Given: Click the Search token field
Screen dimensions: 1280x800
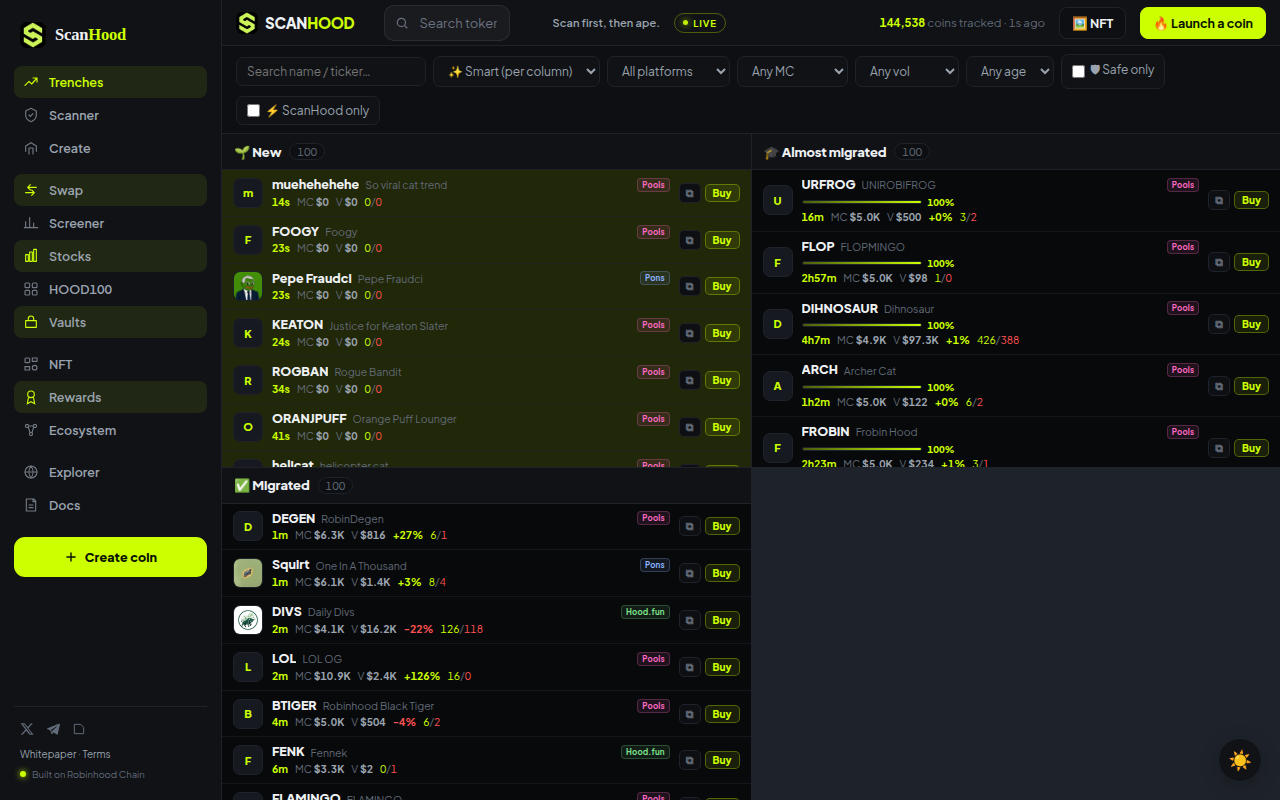Looking at the screenshot, I should tap(447, 23).
